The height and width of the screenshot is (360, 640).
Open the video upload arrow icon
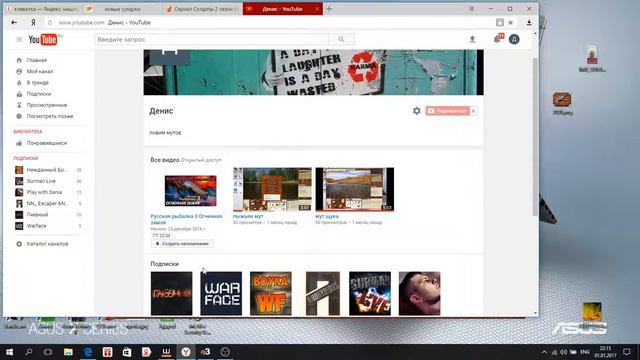coord(472,39)
